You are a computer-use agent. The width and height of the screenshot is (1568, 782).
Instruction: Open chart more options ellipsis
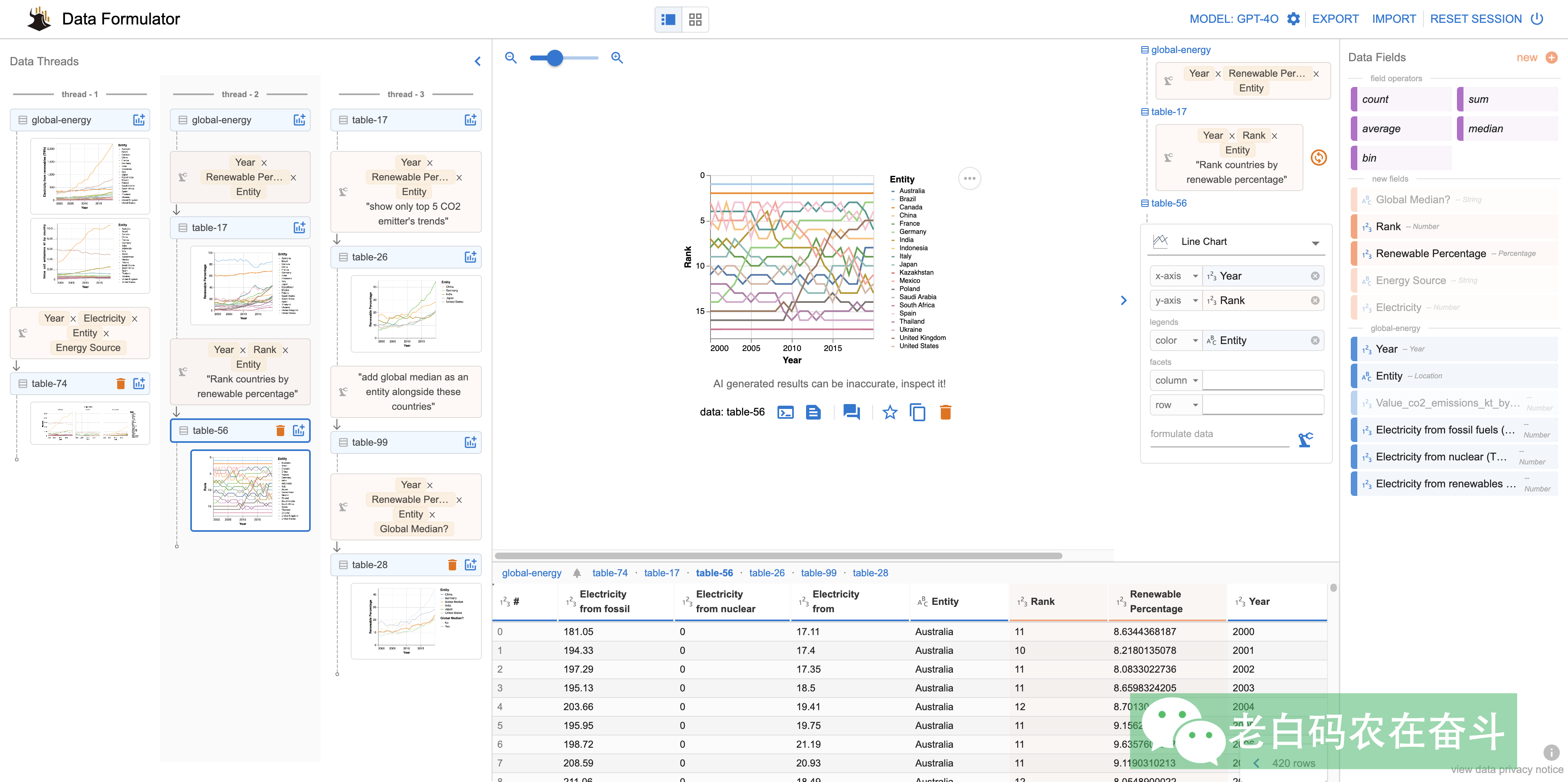(x=970, y=178)
